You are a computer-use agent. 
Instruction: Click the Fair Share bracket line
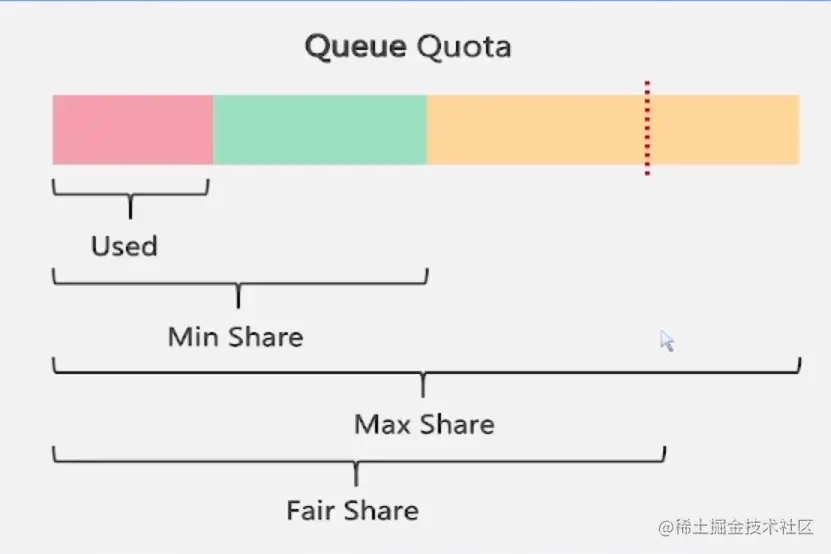point(357,461)
